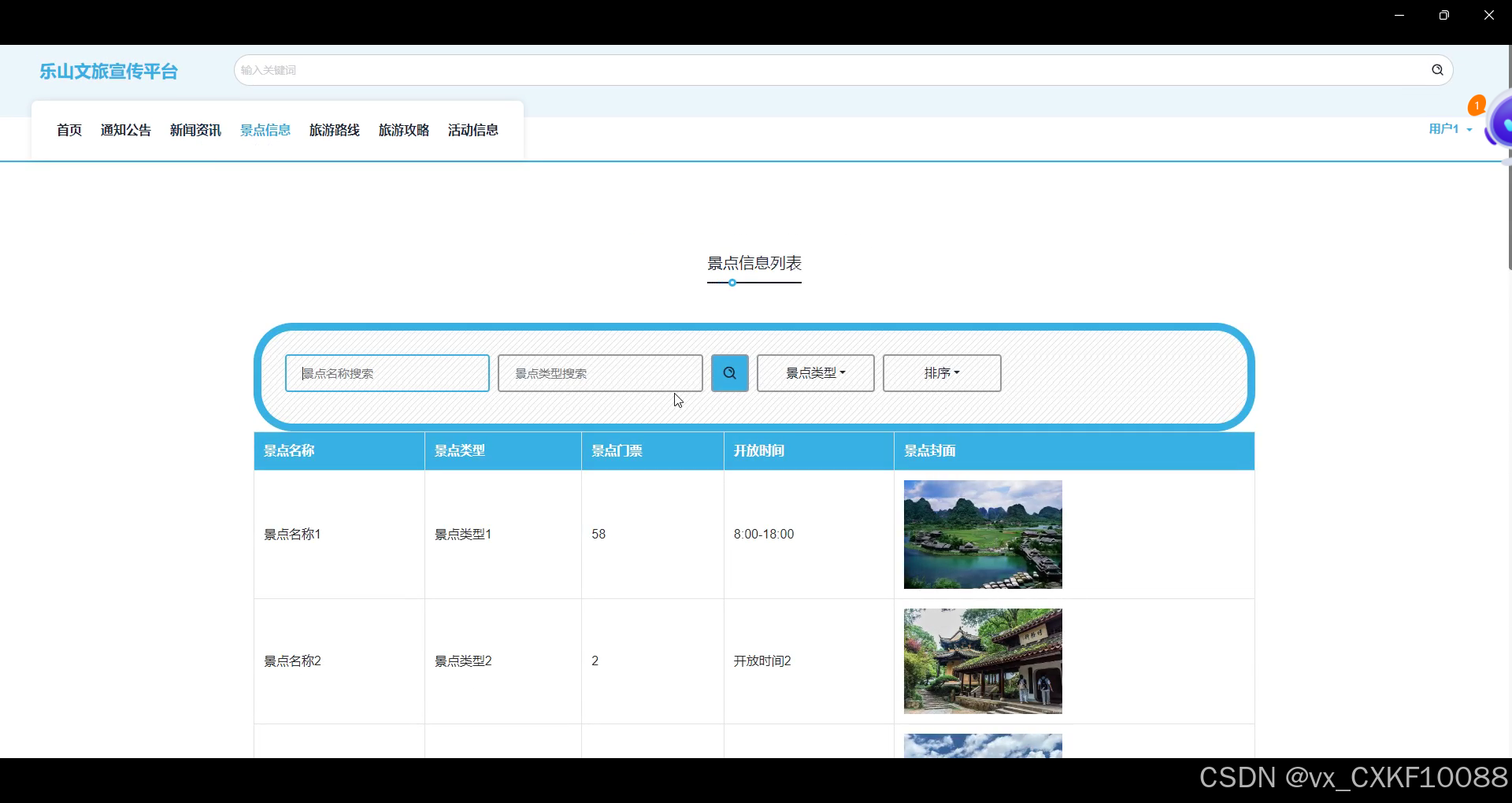This screenshot has width=1512, height=803.
Task: Open the cover image of 景点名称1
Action: pyautogui.click(x=983, y=535)
